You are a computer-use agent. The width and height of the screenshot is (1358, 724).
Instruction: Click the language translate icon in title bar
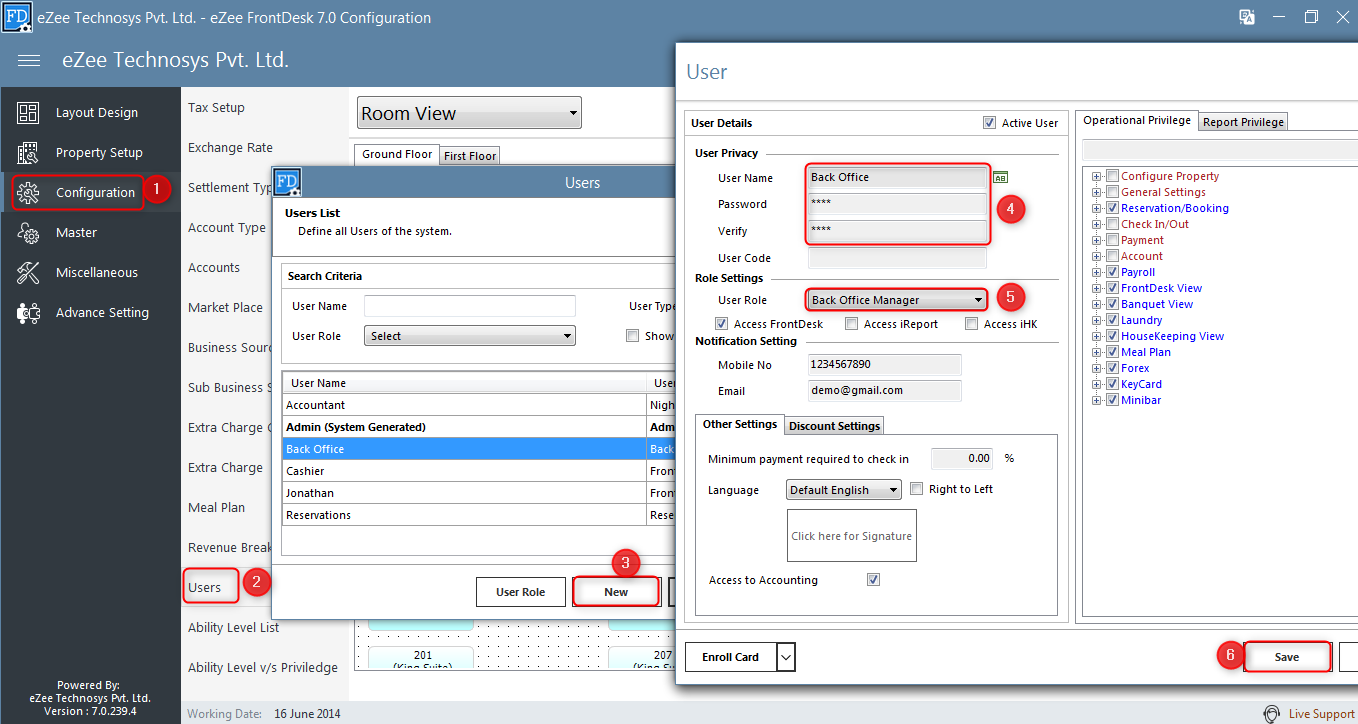(1247, 17)
